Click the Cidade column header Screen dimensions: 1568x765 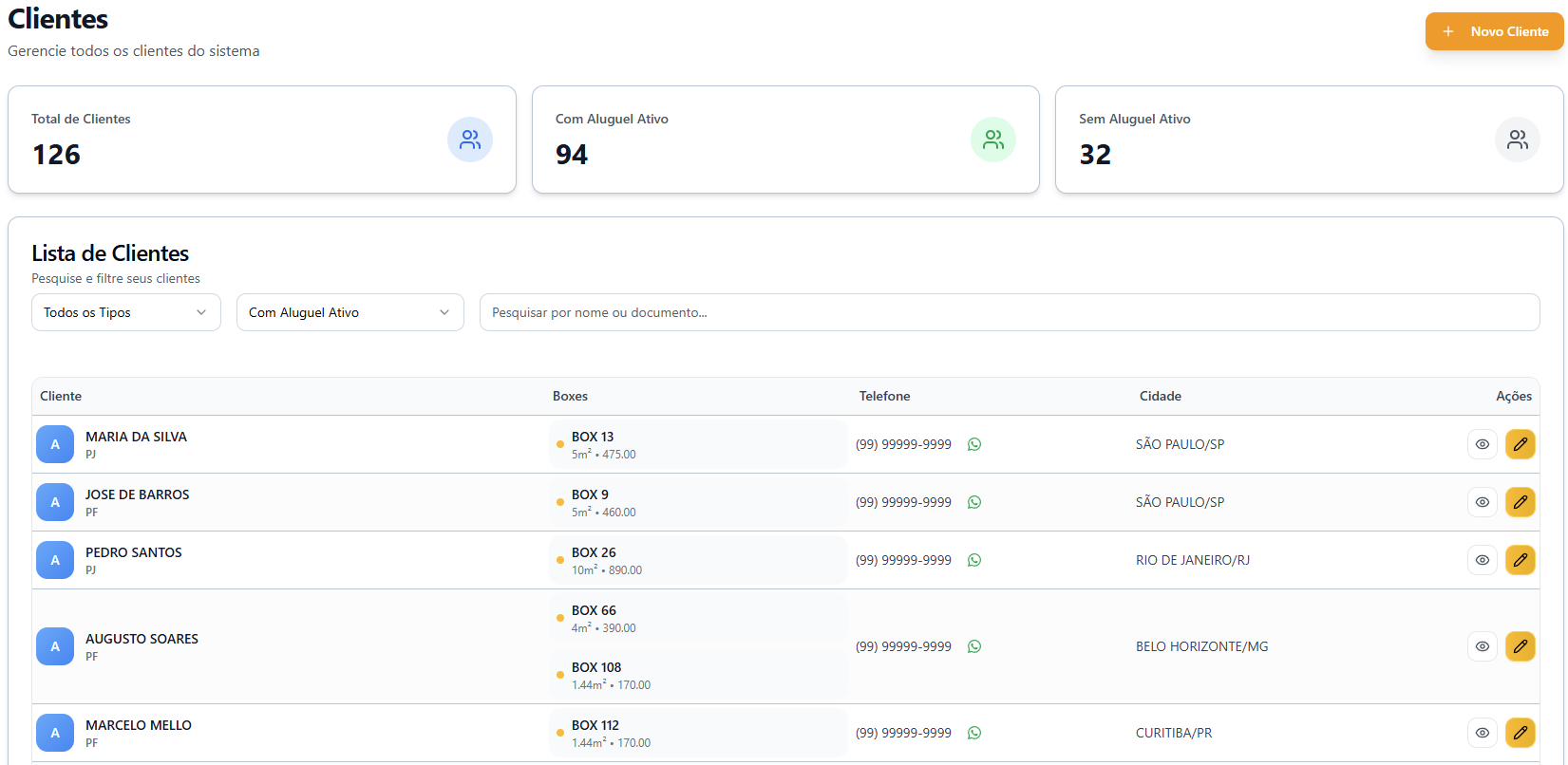[x=1160, y=396]
